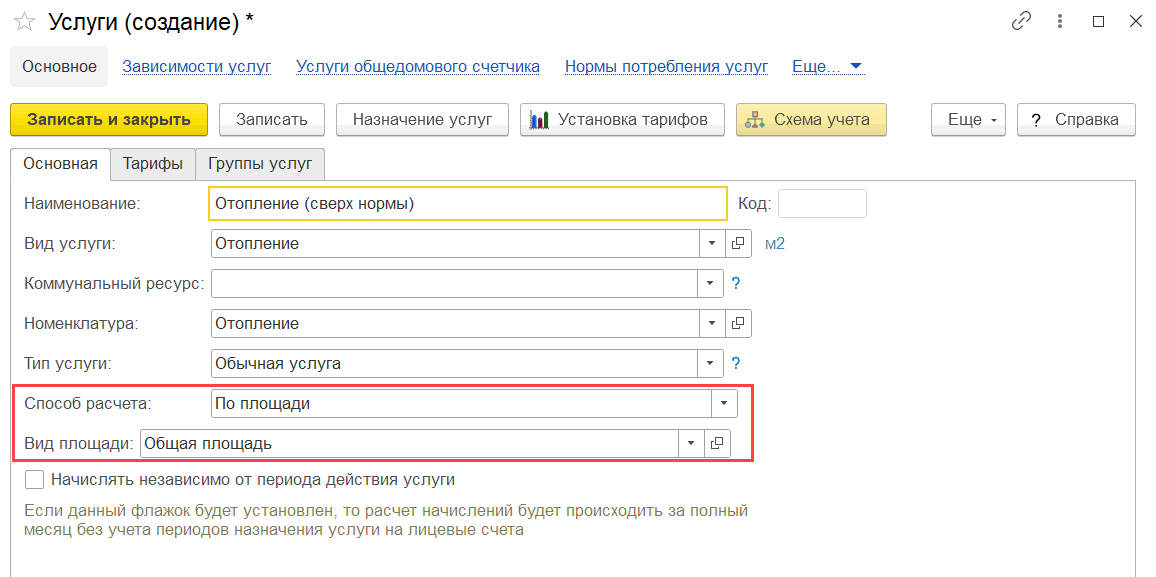
Task: Open the Еще navigation dropdown link
Action: [826, 66]
